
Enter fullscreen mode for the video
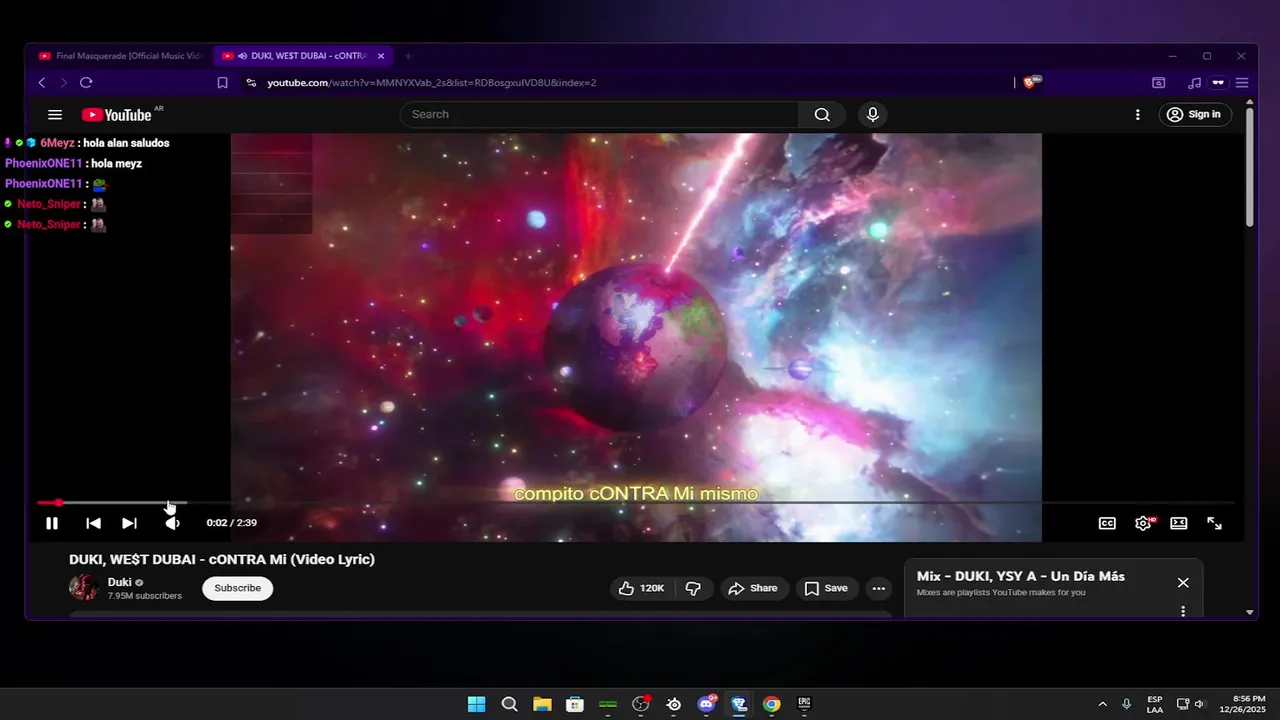tap(1214, 523)
